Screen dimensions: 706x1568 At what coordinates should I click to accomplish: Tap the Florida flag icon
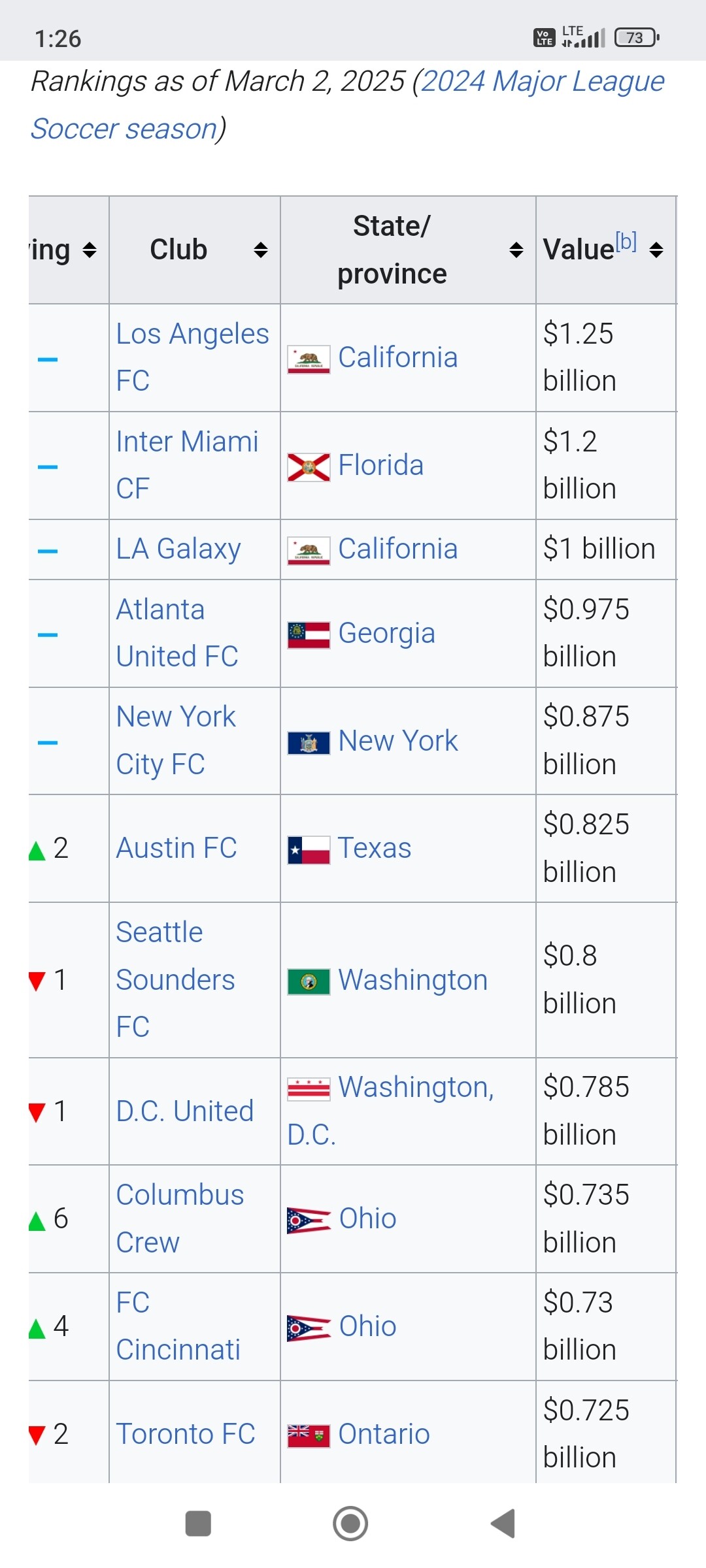309,467
